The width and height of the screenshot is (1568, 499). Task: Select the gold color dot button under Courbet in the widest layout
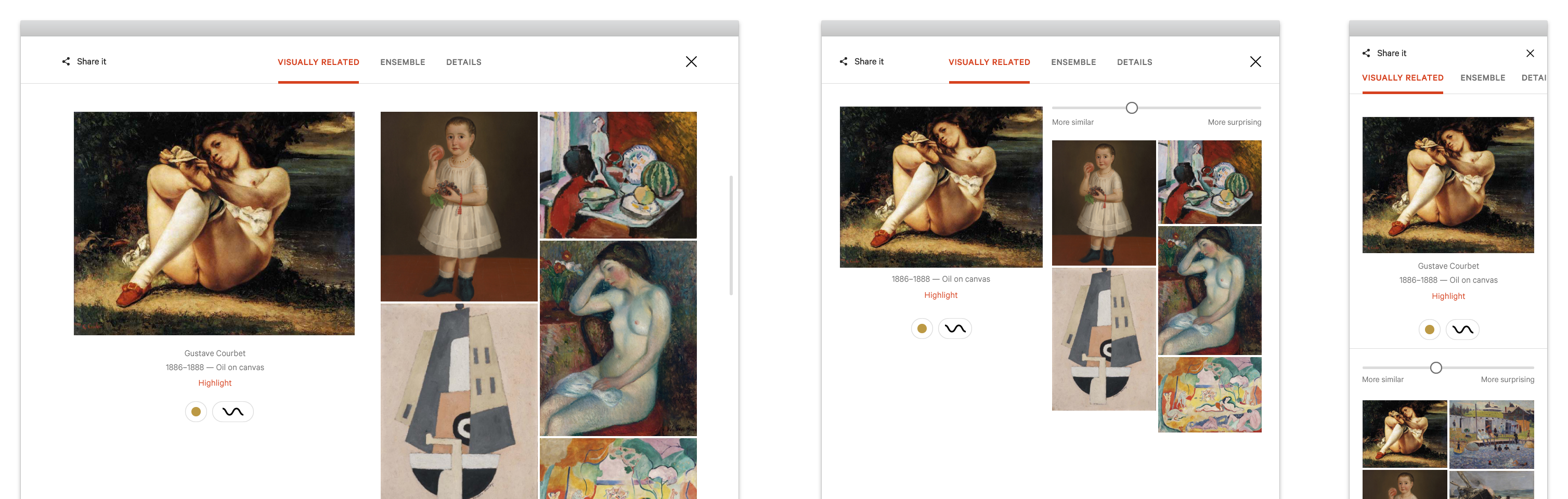(196, 412)
